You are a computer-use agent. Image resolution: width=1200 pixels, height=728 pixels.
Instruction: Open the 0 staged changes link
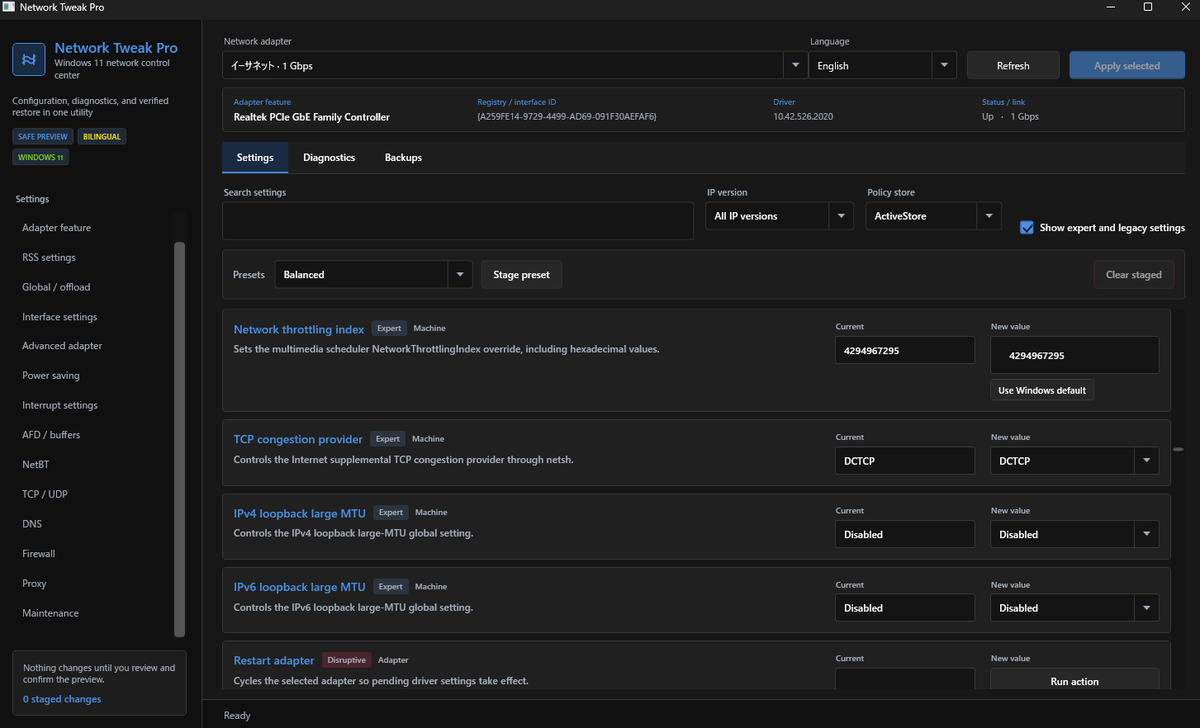[62, 699]
